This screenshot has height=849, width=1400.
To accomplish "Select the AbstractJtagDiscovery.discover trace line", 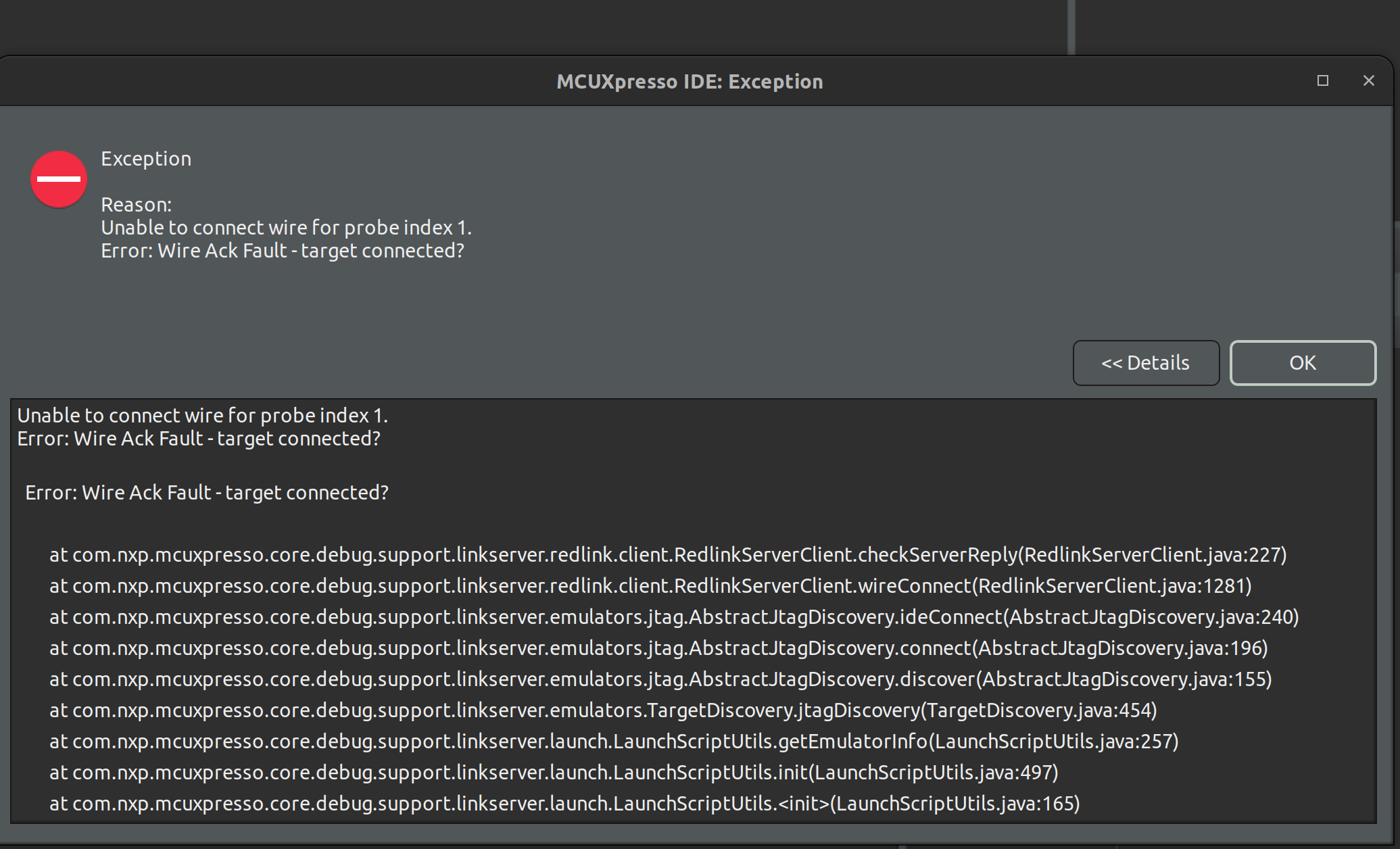I will [x=660, y=679].
